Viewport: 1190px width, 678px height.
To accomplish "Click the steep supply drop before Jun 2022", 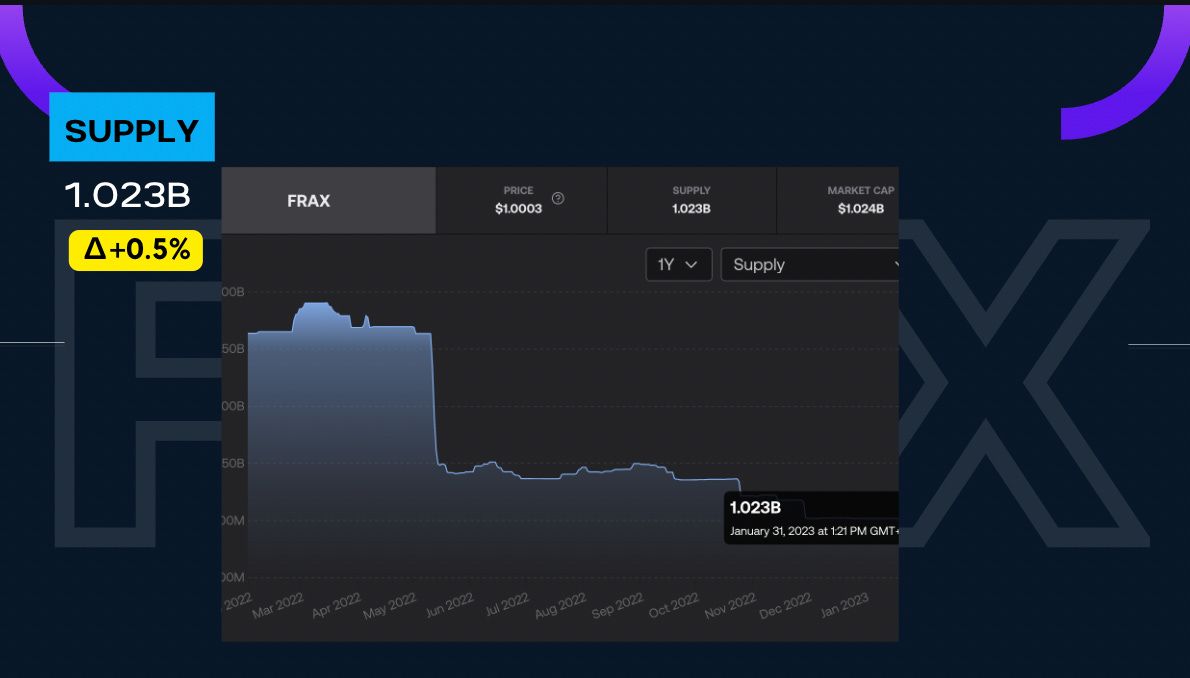I will (434, 400).
